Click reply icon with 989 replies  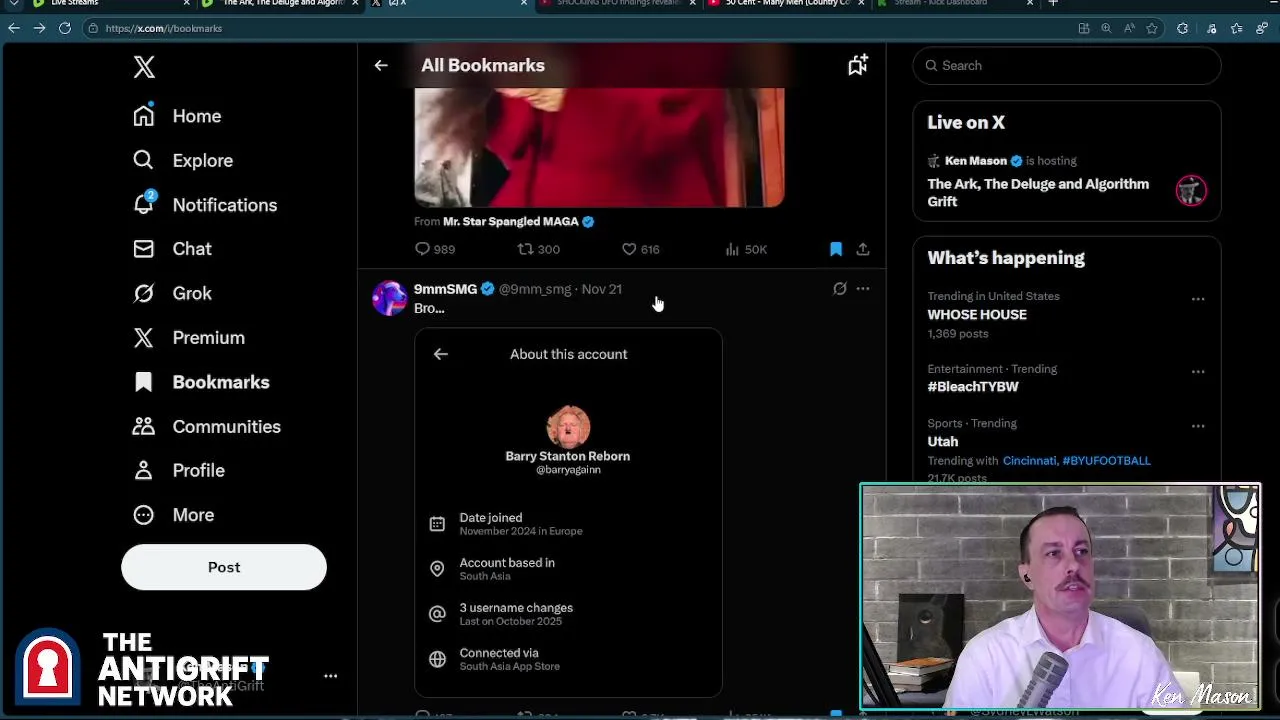coord(435,249)
